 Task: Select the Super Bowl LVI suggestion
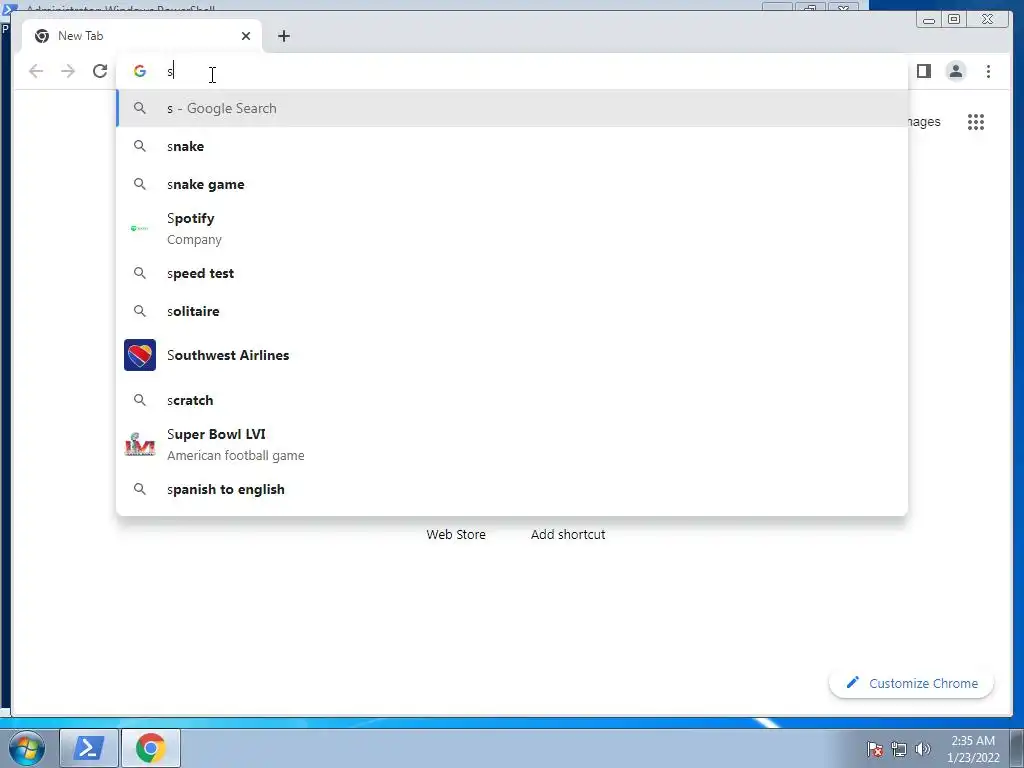coord(513,445)
